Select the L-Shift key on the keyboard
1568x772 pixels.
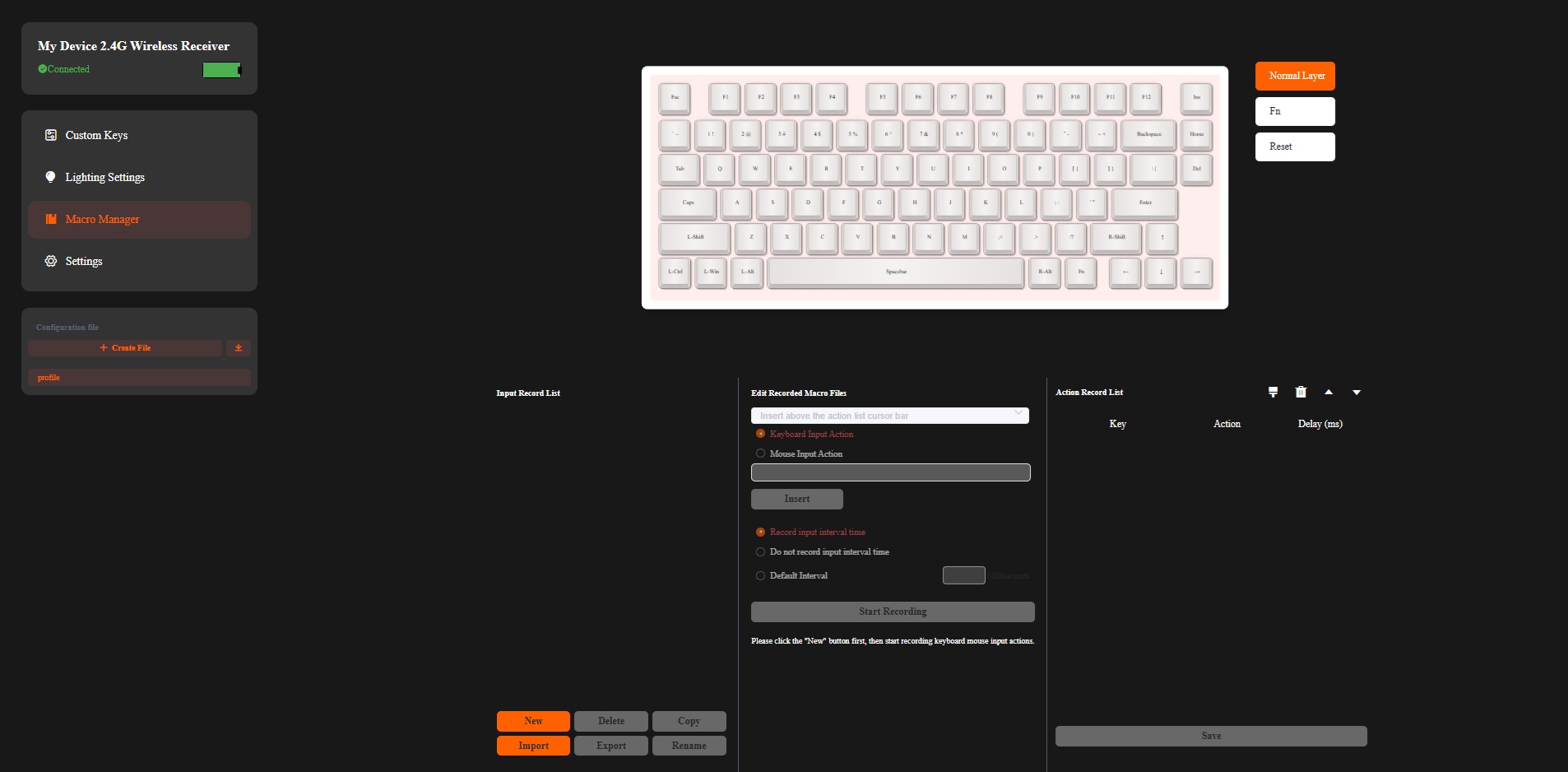(x=695, y=237)
